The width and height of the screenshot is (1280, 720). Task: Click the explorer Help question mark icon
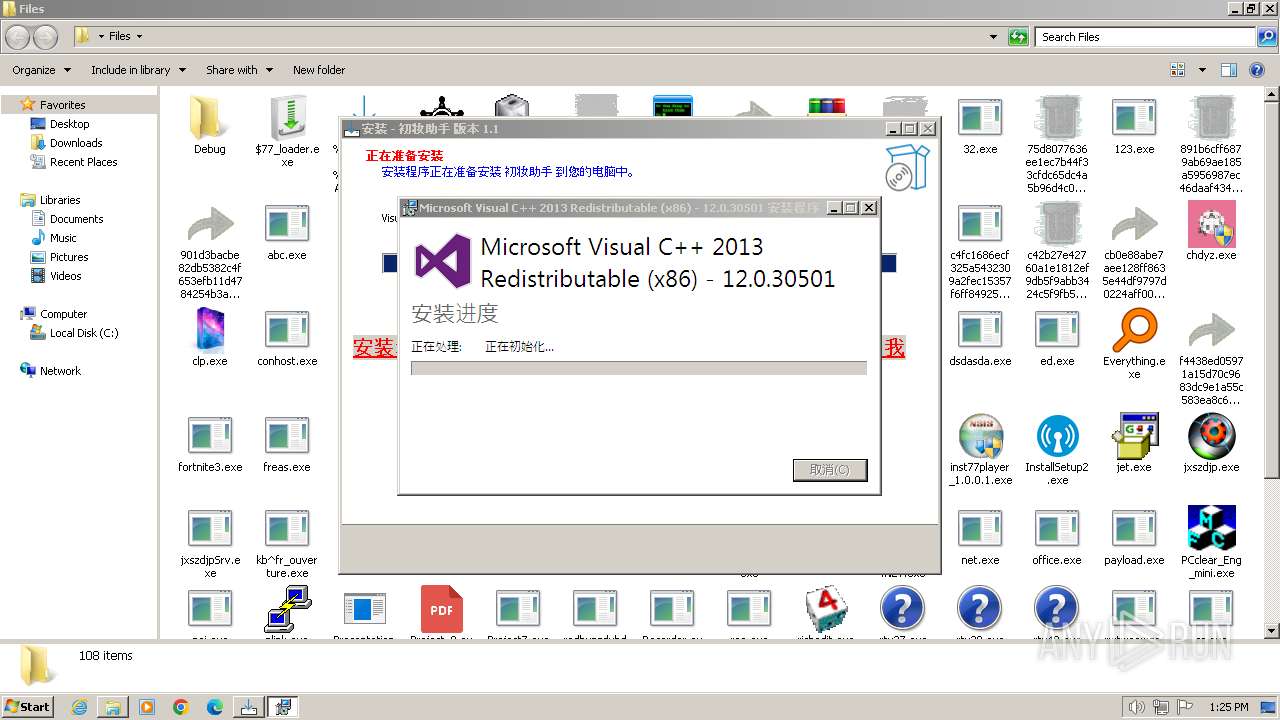click(x=1257, y=70)
